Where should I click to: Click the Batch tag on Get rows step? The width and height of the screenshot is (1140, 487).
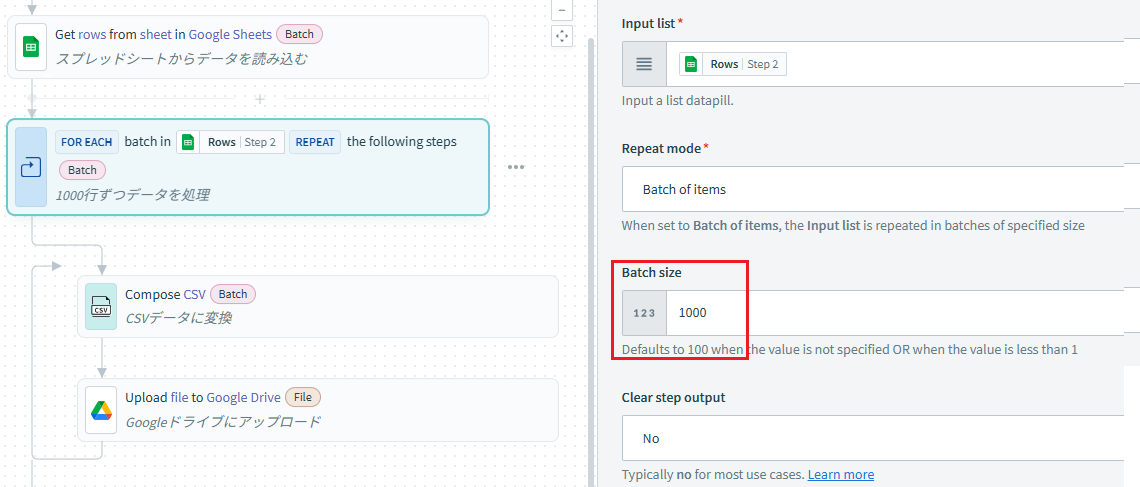point(299,34)
